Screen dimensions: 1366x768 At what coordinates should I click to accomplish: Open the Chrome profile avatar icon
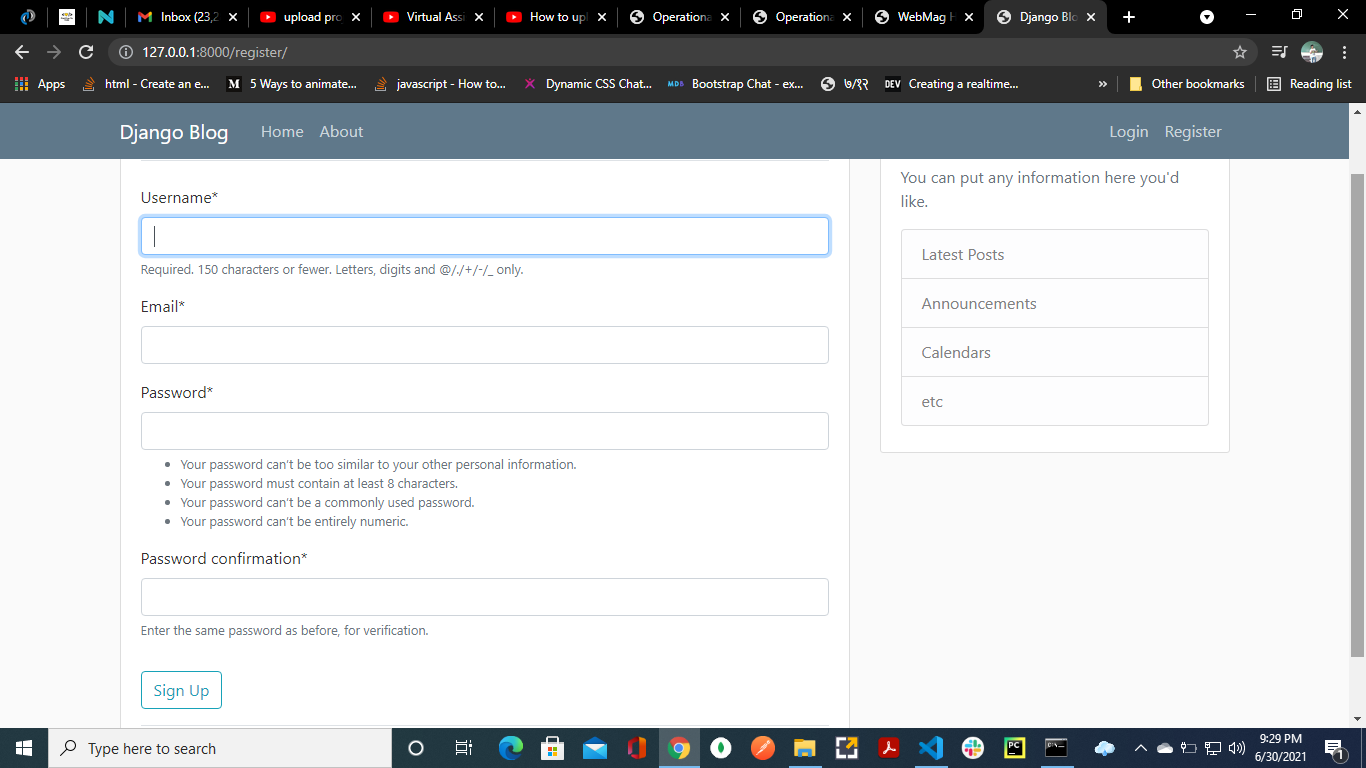click(1311, 51)
